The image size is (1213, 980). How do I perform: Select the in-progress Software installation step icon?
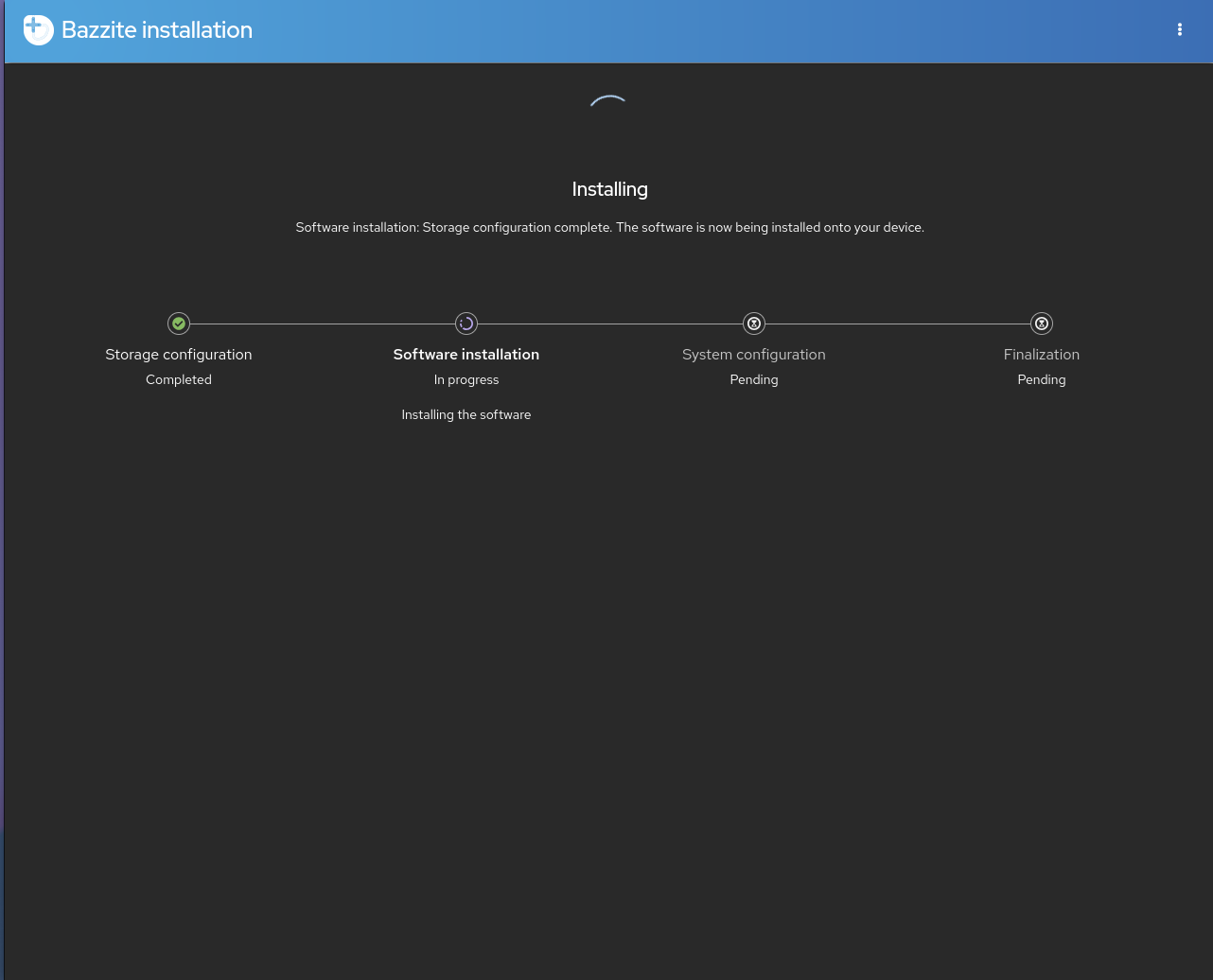point(466,323)
